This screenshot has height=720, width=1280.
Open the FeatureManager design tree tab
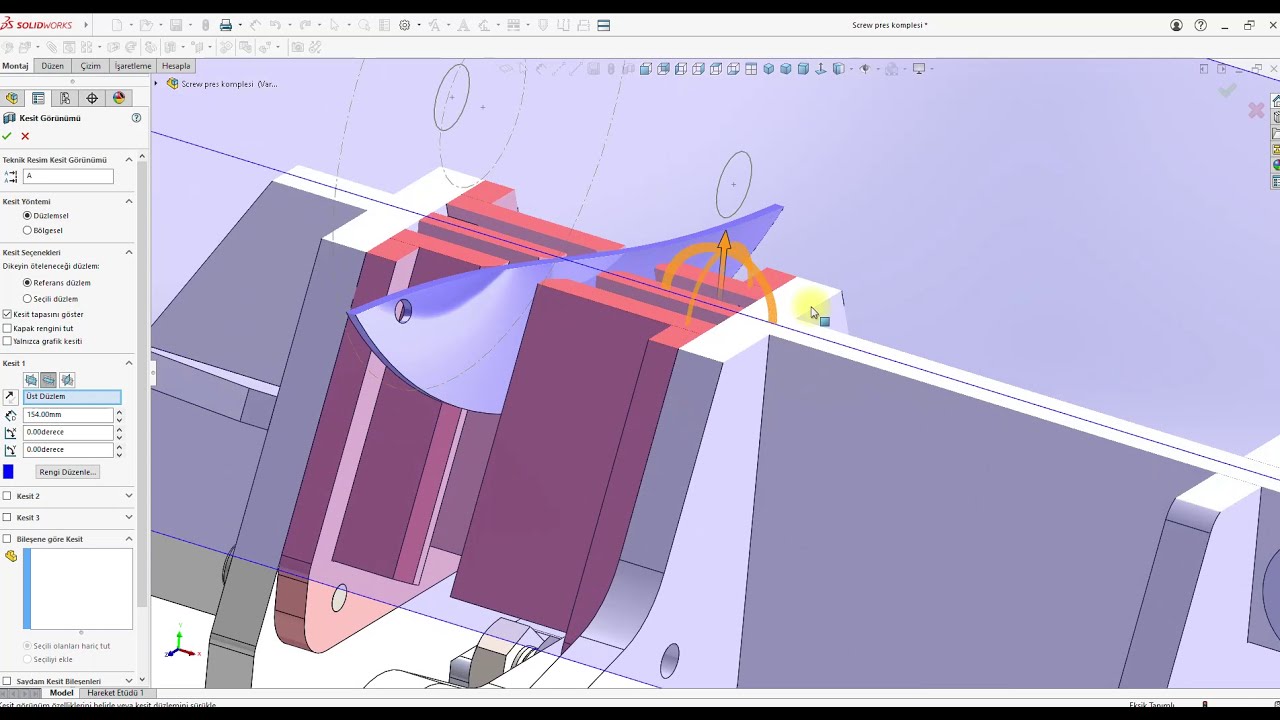[12, 98]
